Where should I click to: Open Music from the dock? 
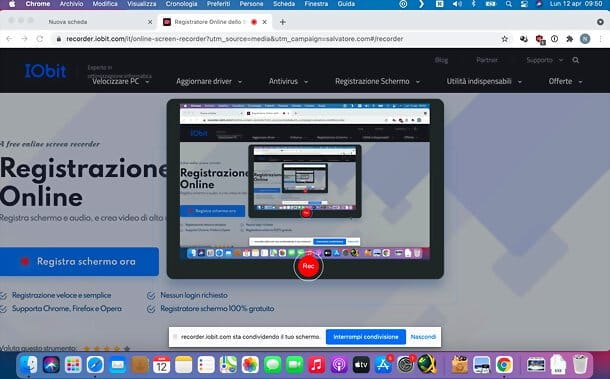click(x=317, y=365)
